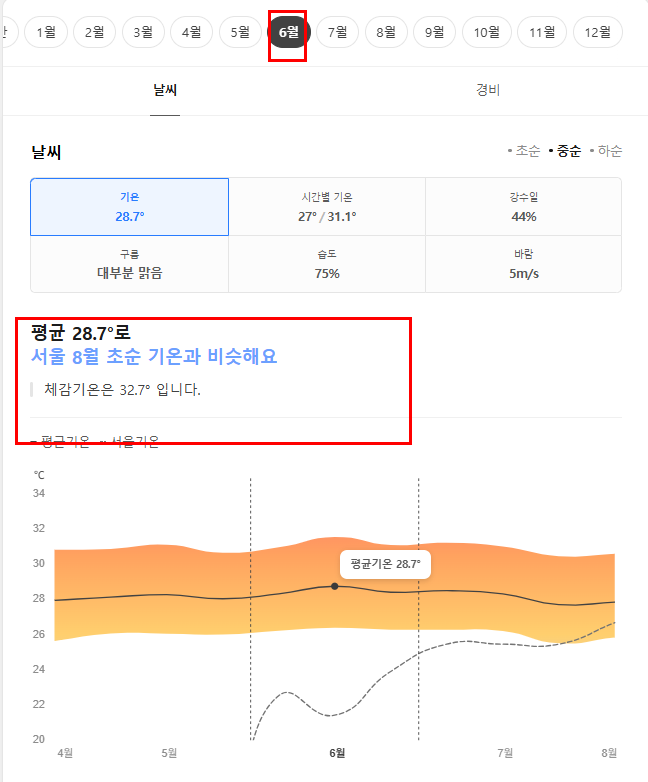Click the 7월 label on chart axis

pos(505,753)
